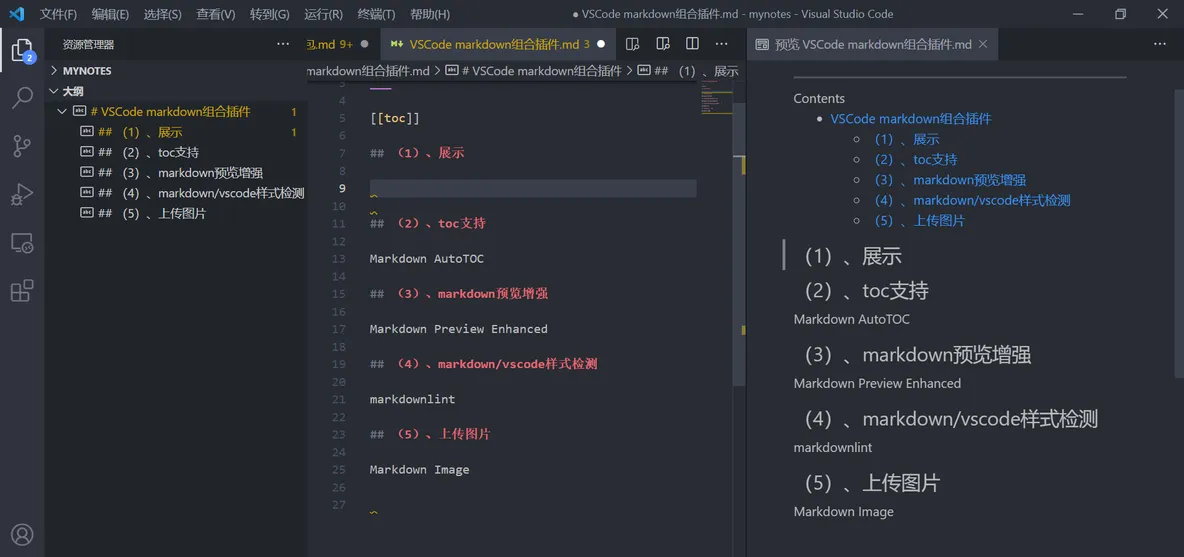
Task: Click the 资源管理器 panel title
Action: pos(88,45)
